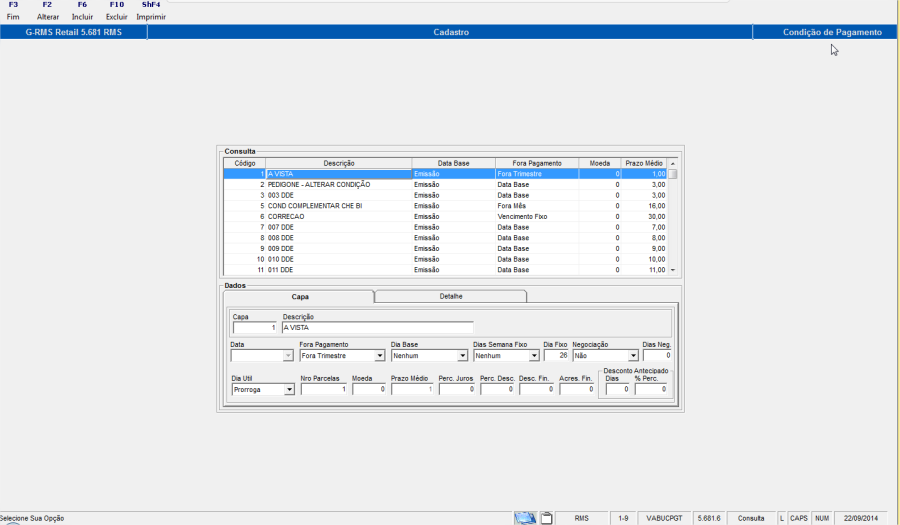Click the CAPS indicator in status bar
The image size is (900, 525).
799,518
